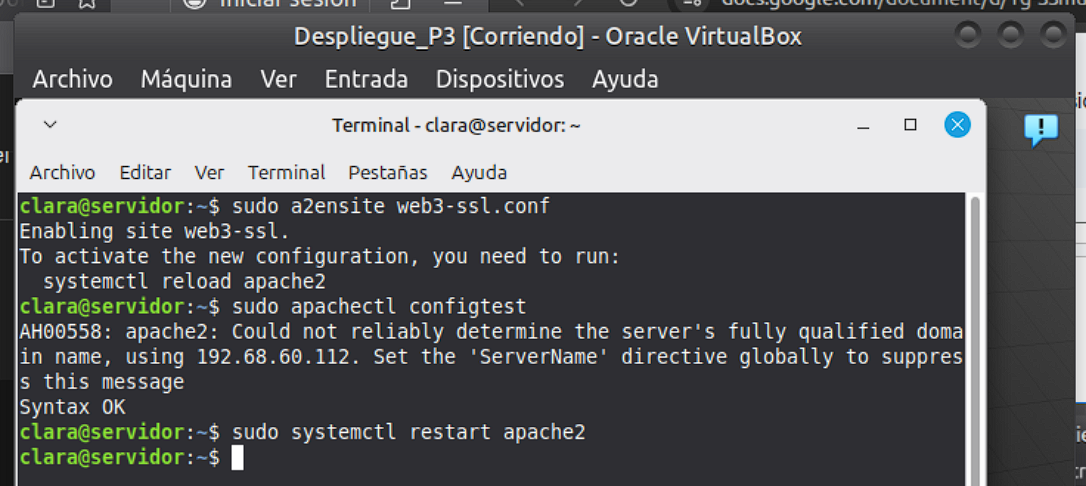Open the Entrada menu
Image resolution: width=1086 pixels, height=486 pixels.
click(x=366, y=79)
